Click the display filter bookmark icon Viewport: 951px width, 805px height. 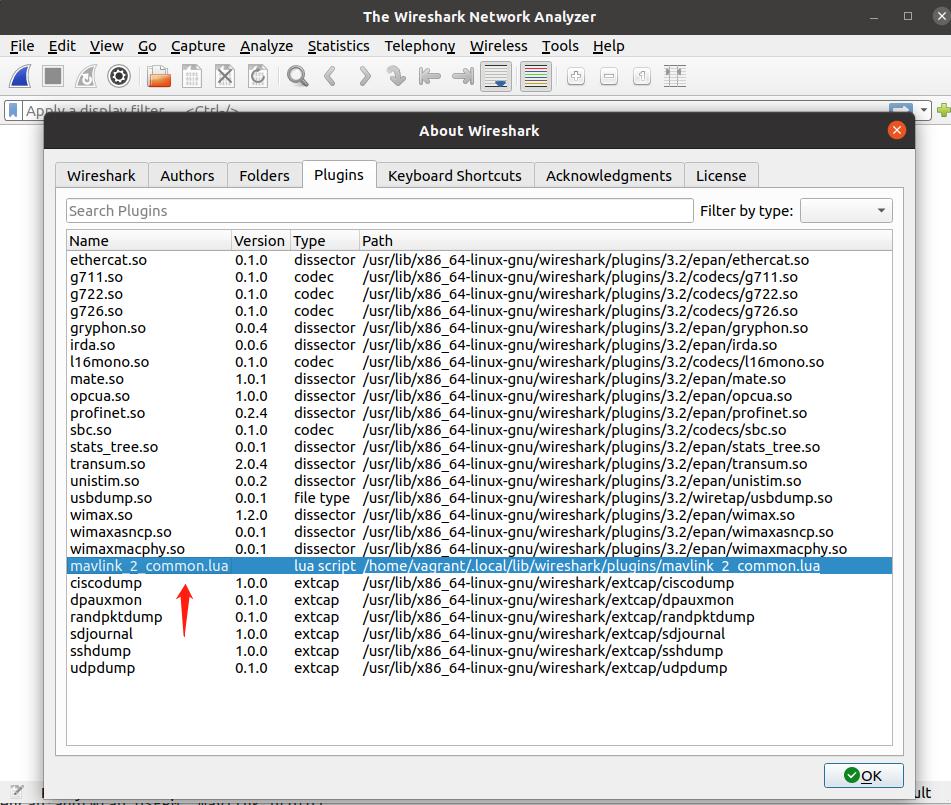13,111
